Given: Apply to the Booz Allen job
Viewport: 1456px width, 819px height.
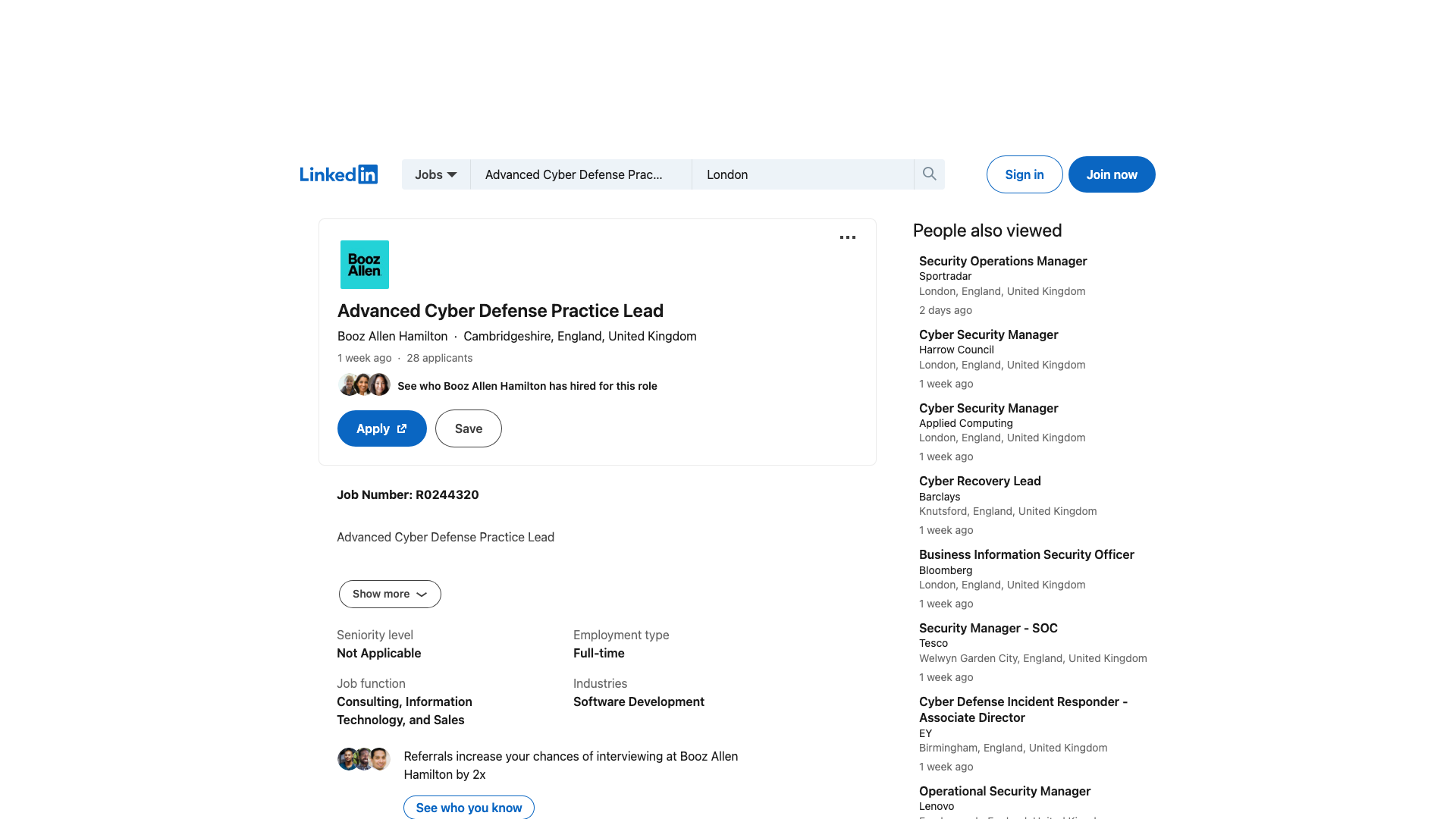Looking at the screenshot, I should tap(382, 428).
